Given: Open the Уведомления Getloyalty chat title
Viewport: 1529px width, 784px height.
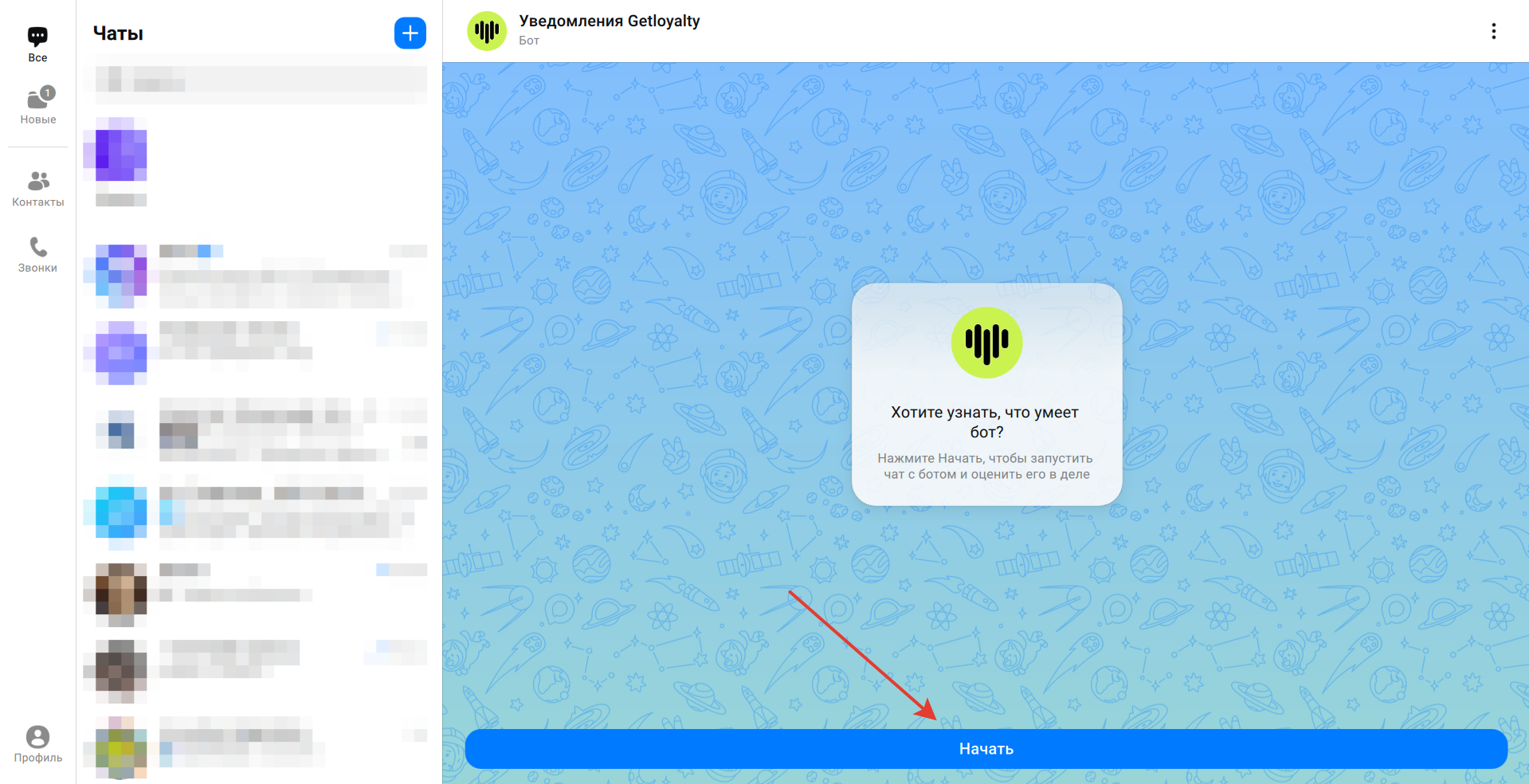Looking at the screenshot, I should 610,21.
